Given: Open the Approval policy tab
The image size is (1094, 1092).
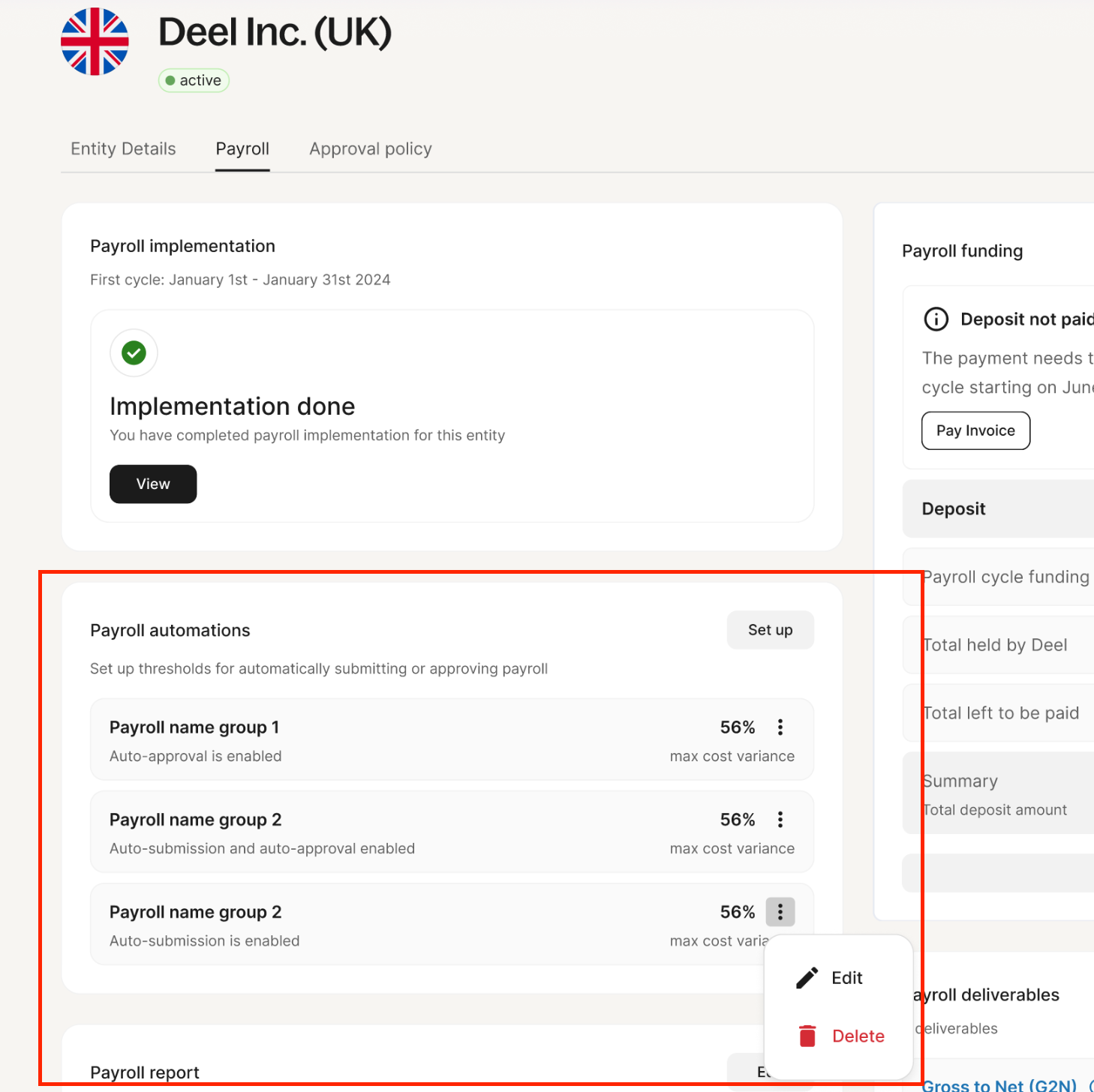Looking at the screenshot, I should [371, 149].
